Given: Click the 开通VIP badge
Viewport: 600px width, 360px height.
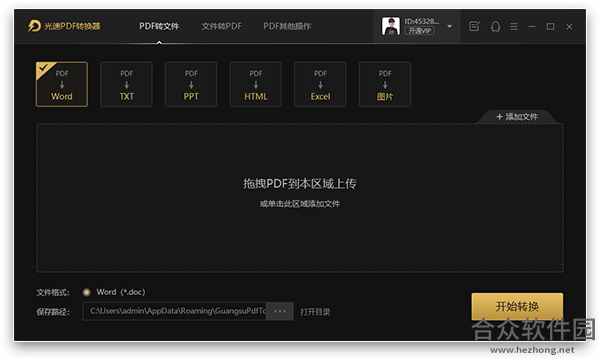Looking at the screenshot, I should coord(419,31).
